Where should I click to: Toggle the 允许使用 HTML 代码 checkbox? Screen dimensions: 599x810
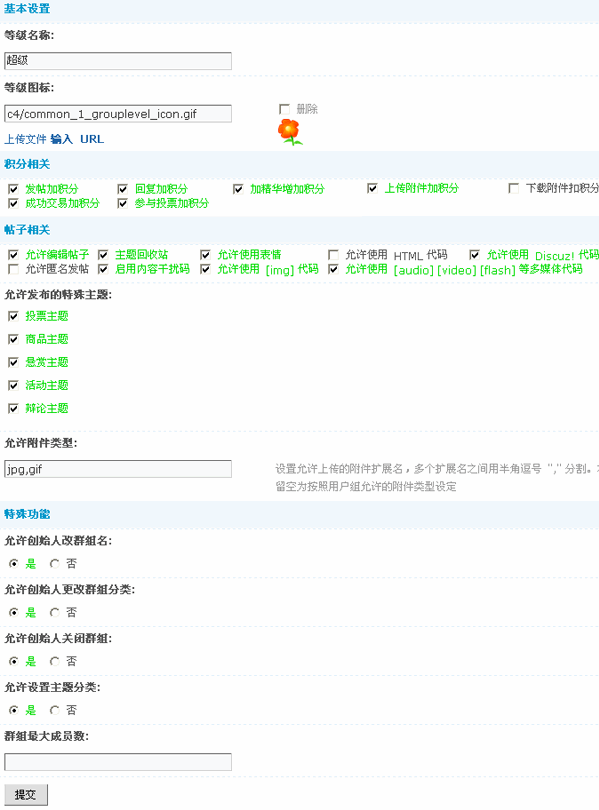(334, 255)
